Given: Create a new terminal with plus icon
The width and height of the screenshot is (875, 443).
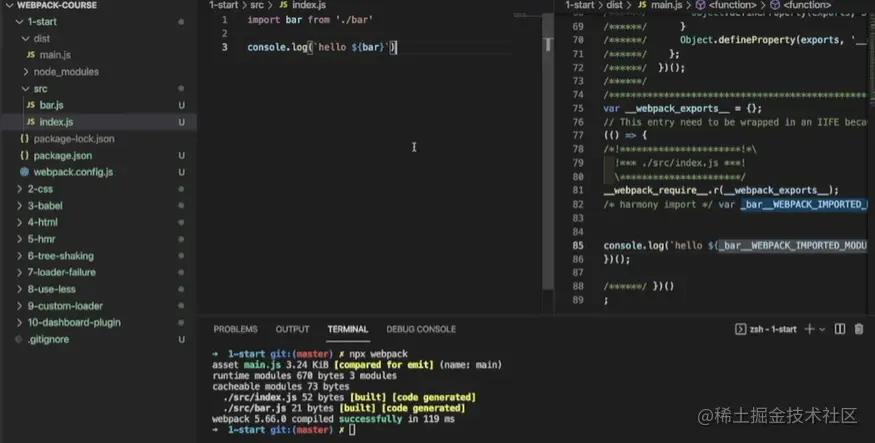Looking at the screenshot, I should 809,329.
